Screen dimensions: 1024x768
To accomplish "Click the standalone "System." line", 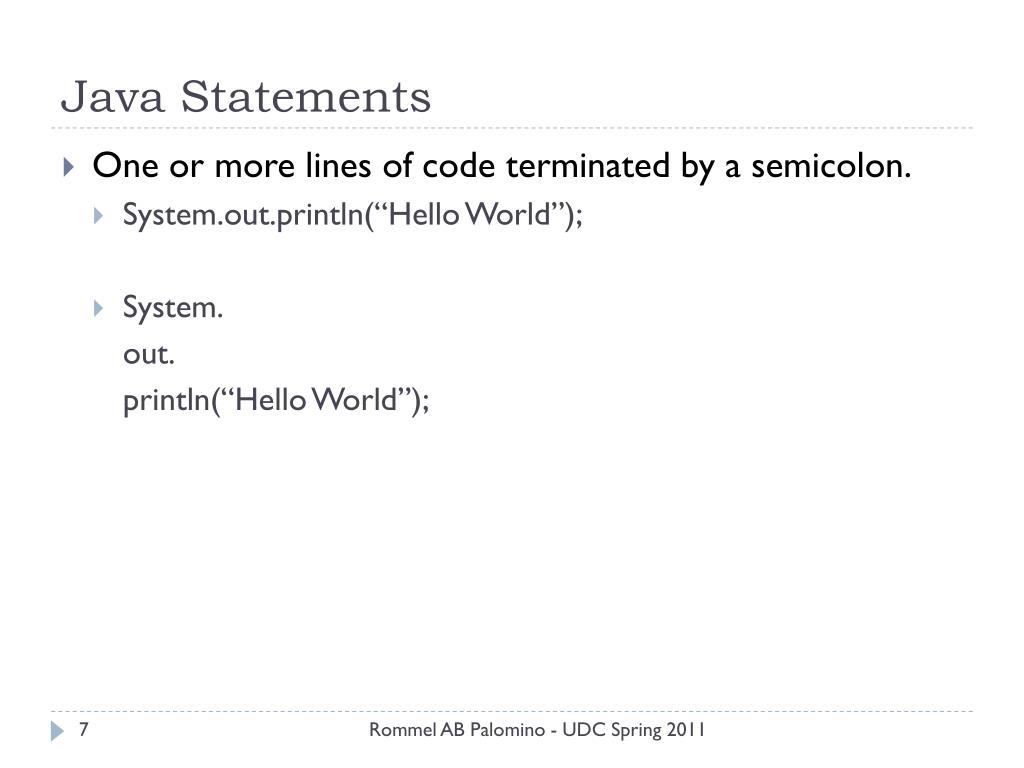I will (172, 307).
